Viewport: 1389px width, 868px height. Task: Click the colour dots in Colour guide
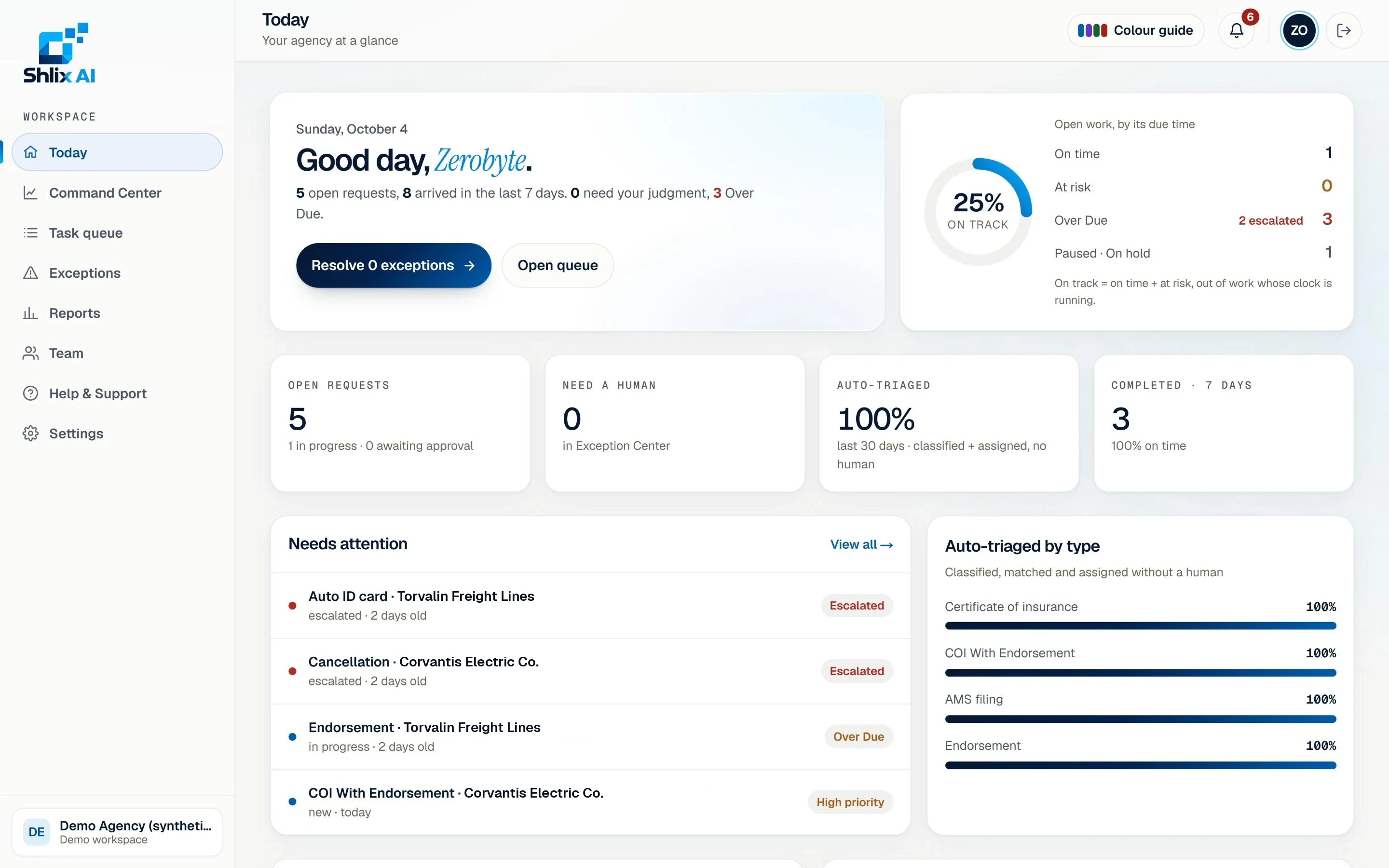1092,30
